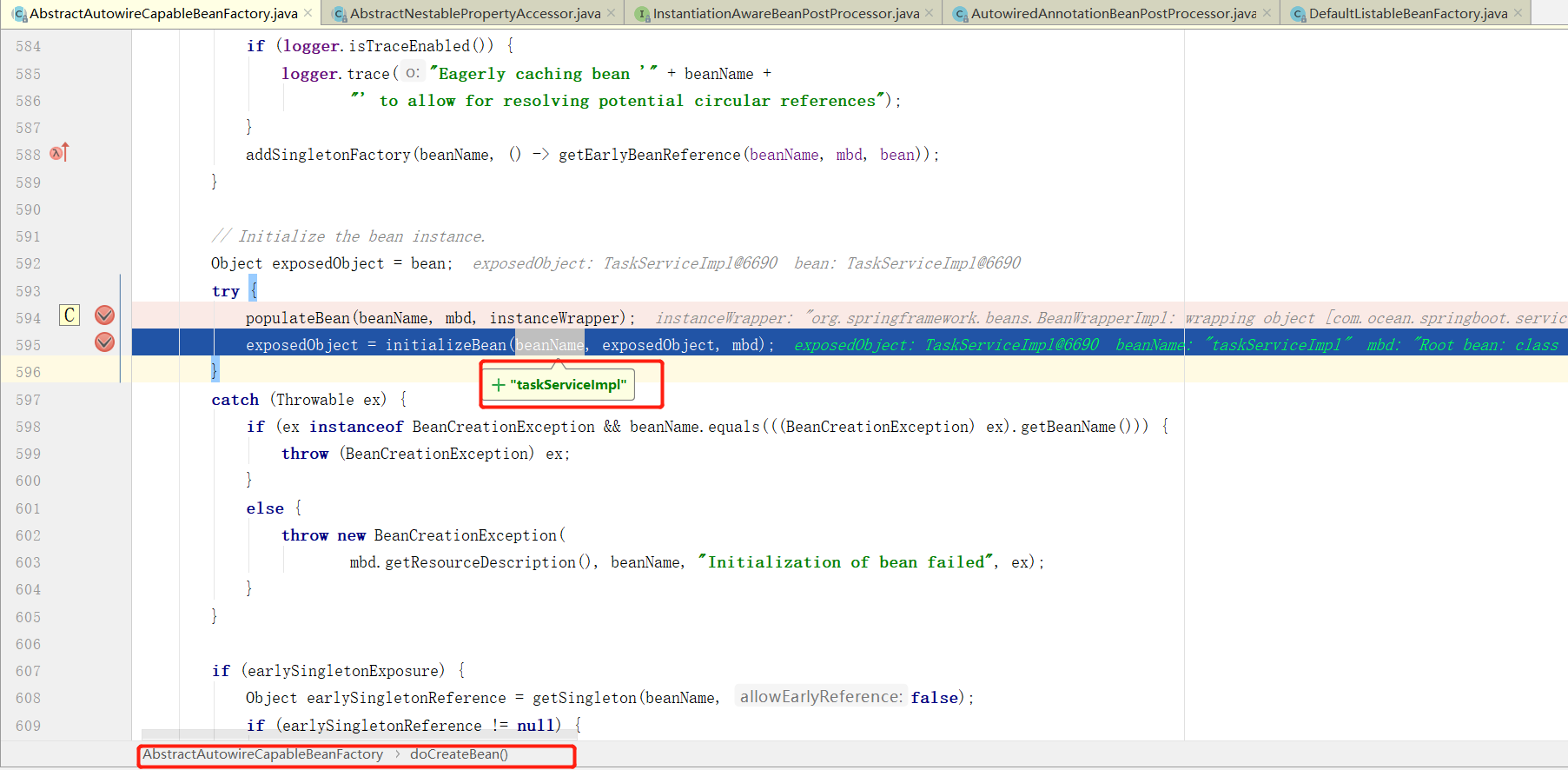The width and height of the screenshot is (1568, 770).
Task: Click allowEarlyReference parameter hint
Action: click(821, 697)
